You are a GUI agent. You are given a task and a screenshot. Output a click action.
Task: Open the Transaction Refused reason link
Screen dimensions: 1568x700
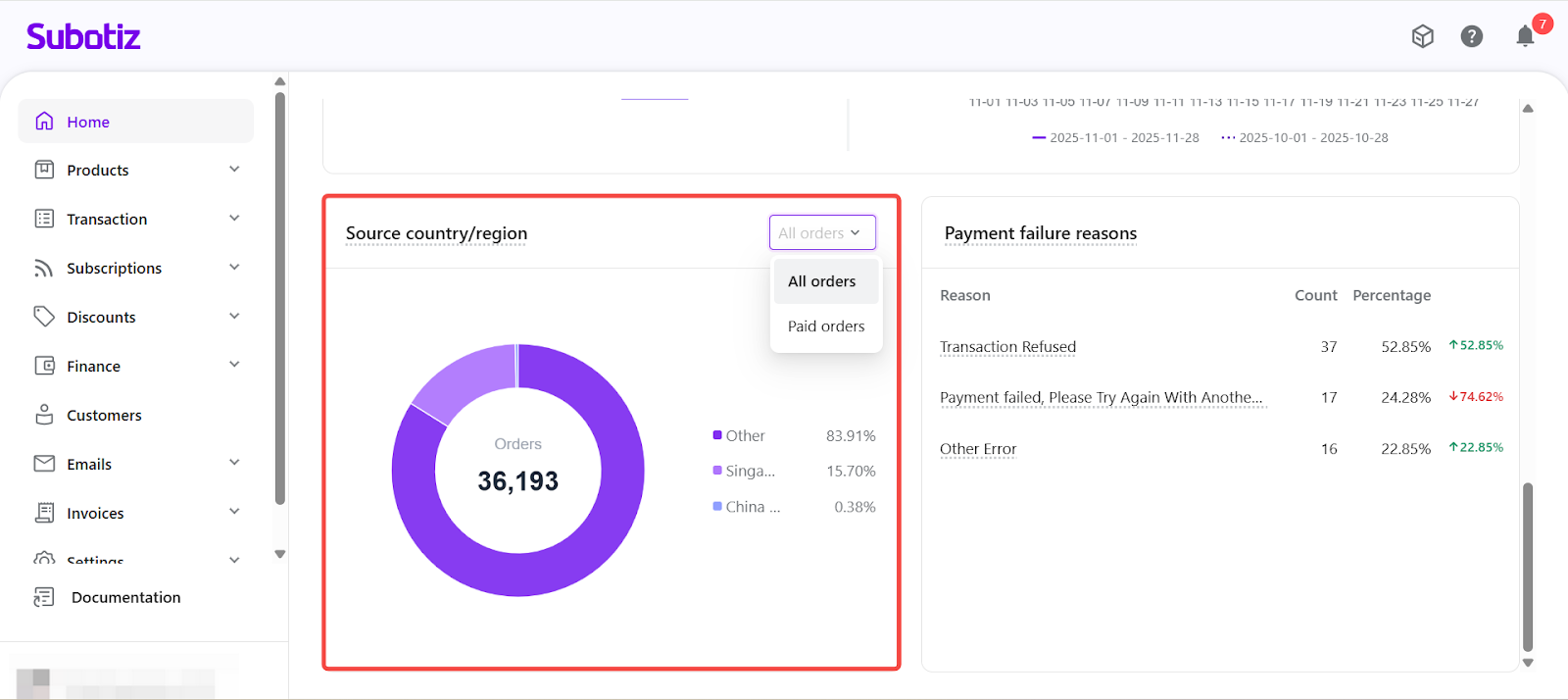tap(1007, 347)
